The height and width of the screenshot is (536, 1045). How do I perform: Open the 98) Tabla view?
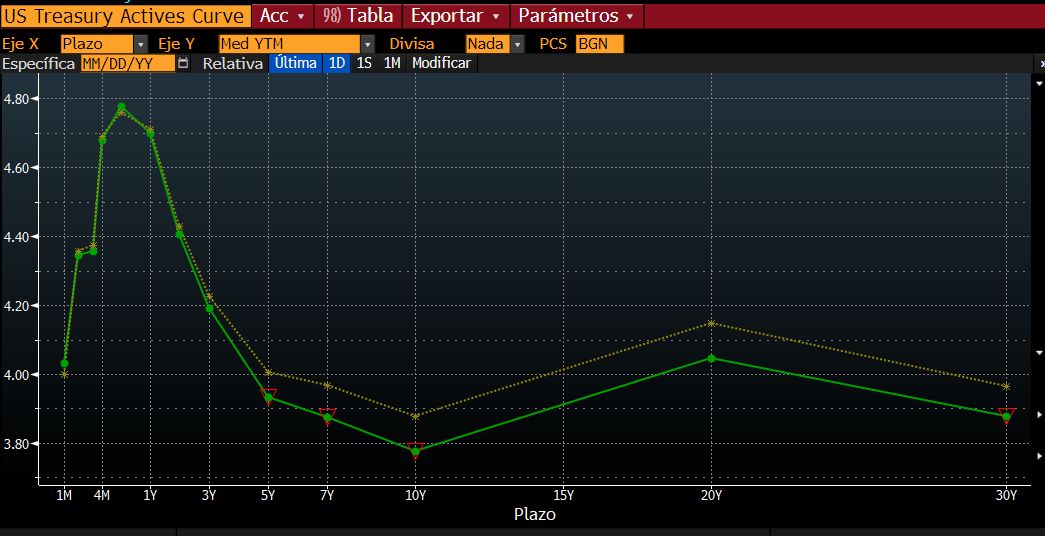(x=358, y=15)
